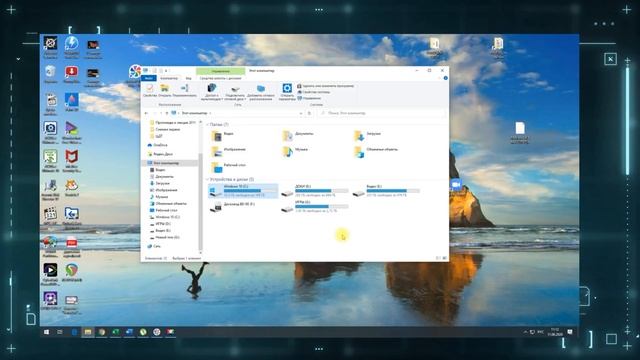This screenshot has width=640, height=360.
Task: Click Свойства системы in the ribbon
Action: tap(313, 92)
